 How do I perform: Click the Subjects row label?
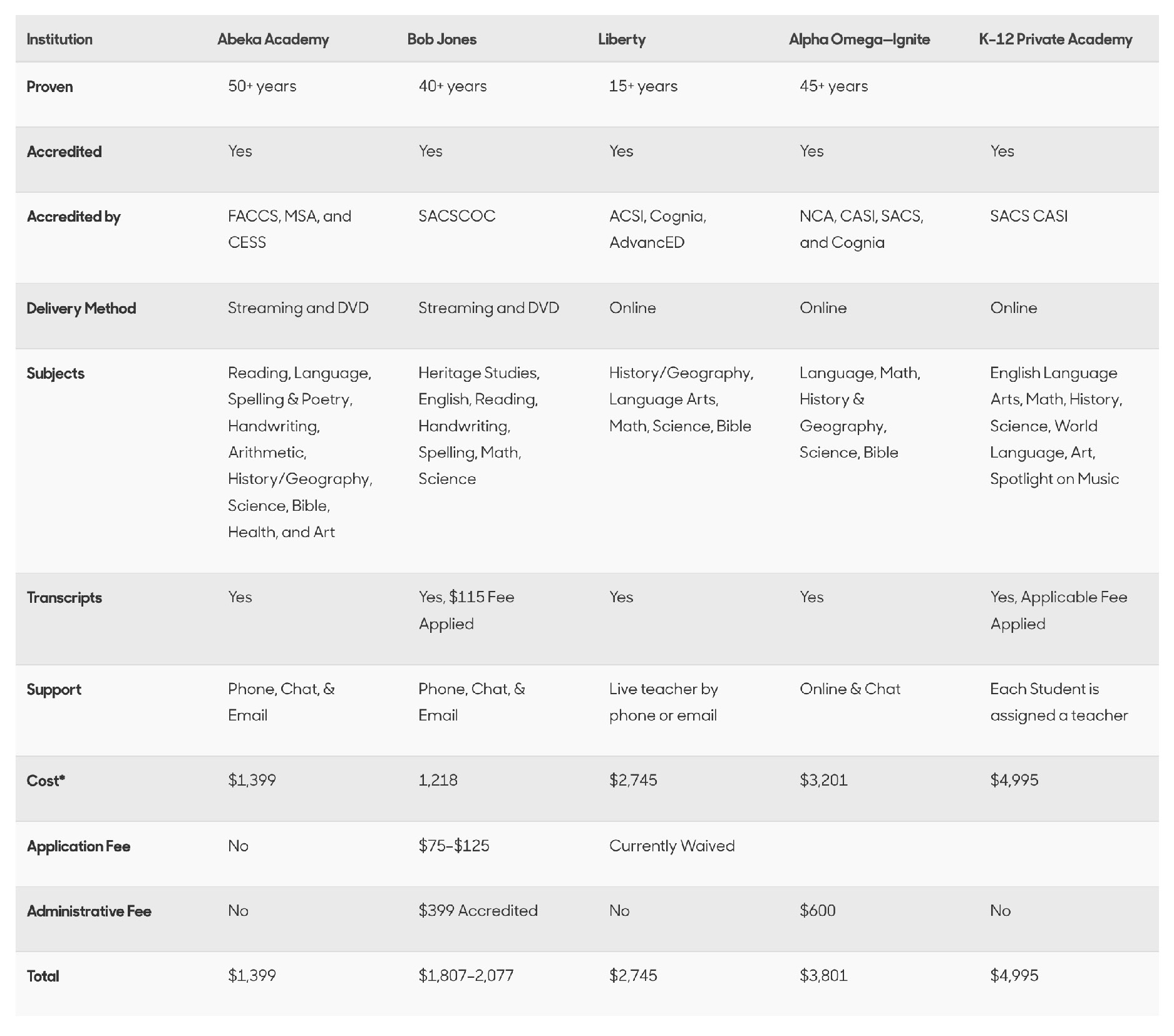(55, 374)
